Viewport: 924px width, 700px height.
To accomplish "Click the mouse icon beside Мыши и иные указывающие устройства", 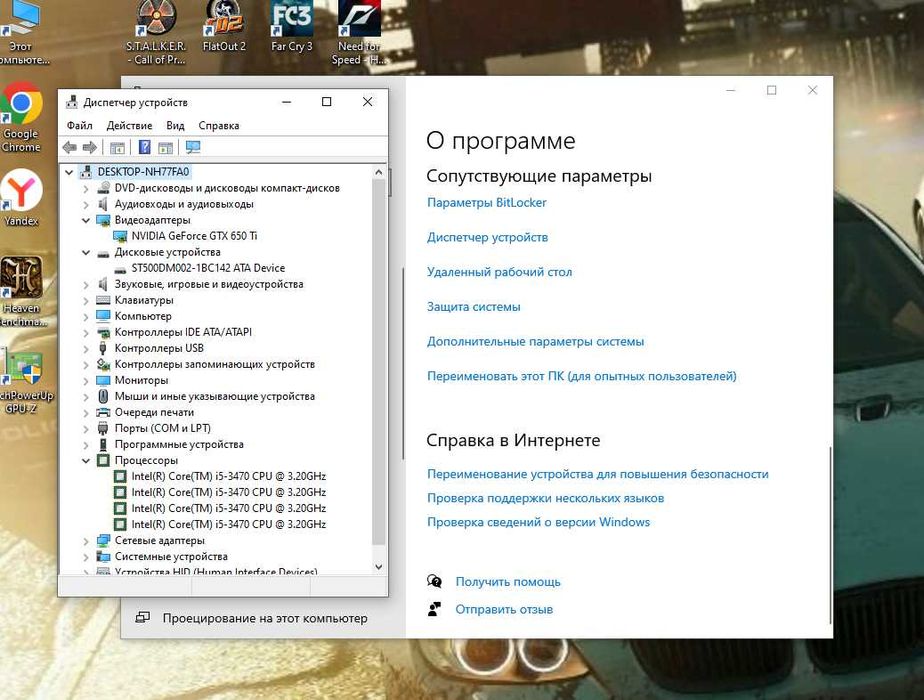I will [x=103, y=396].
